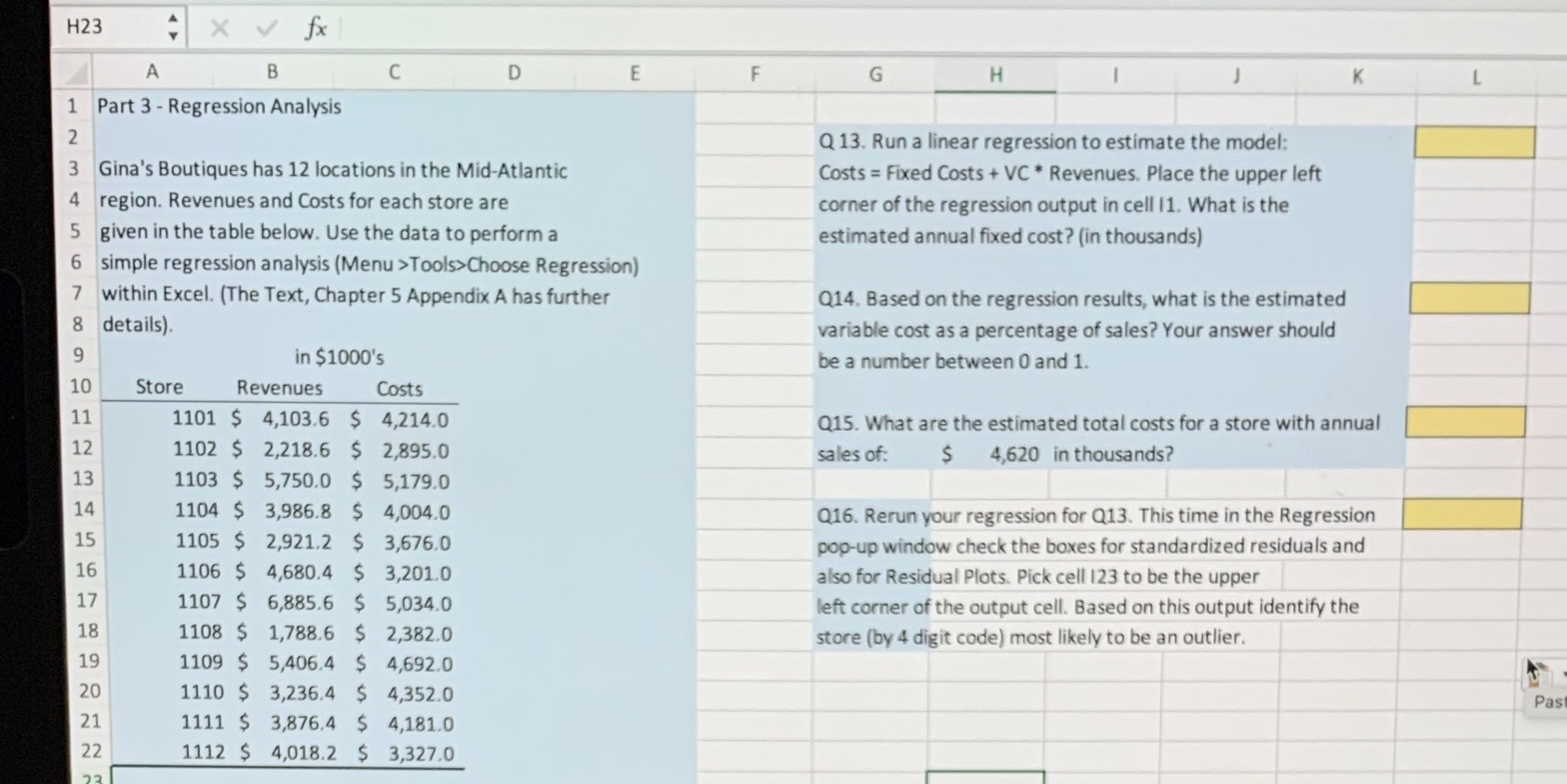Image resolution: width=1567 pixels, height=784 pixels.
Task: Click the Select All corner triangle
Action: [76, 72]
